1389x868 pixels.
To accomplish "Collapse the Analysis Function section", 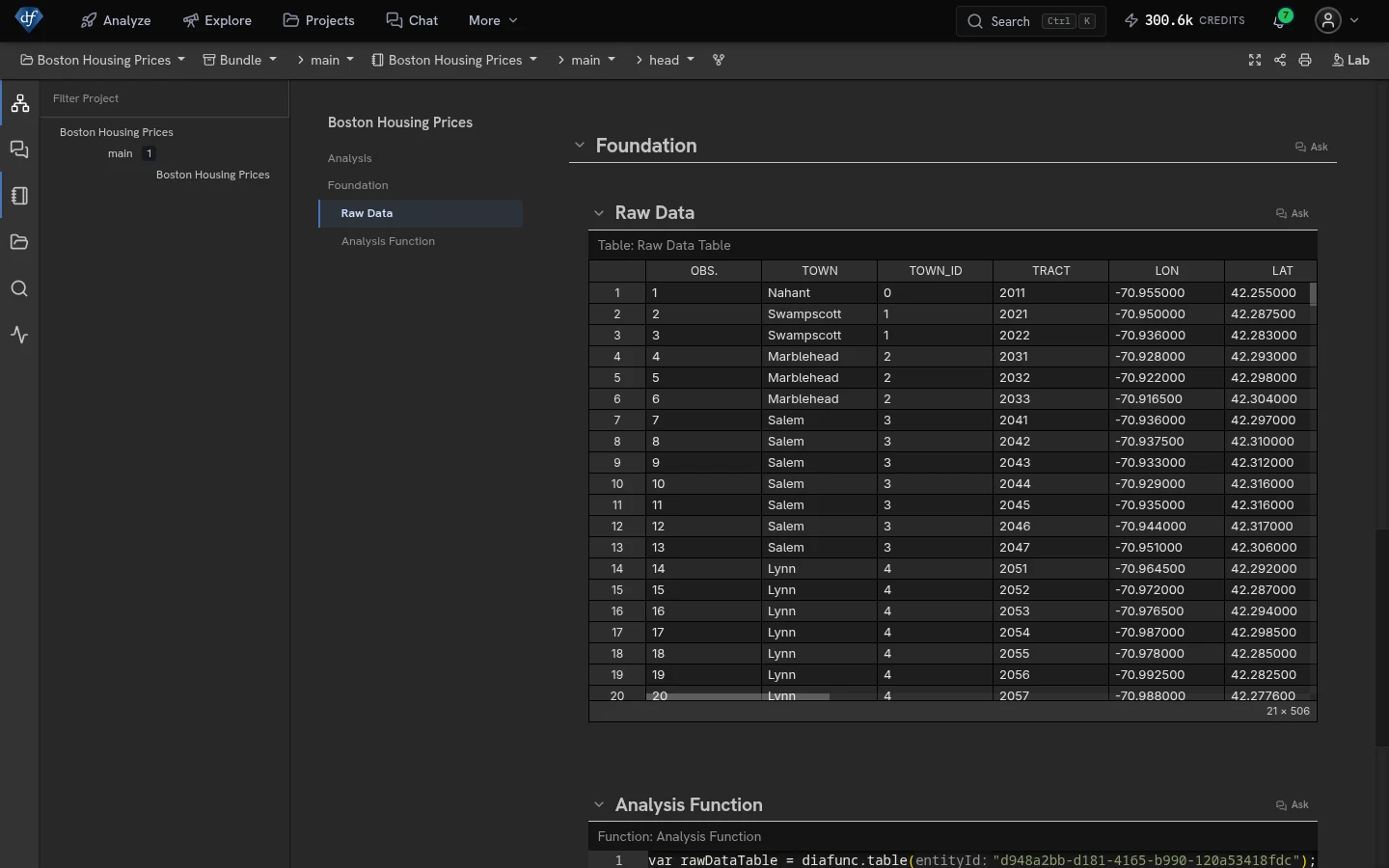I will (x=599, y=804).
